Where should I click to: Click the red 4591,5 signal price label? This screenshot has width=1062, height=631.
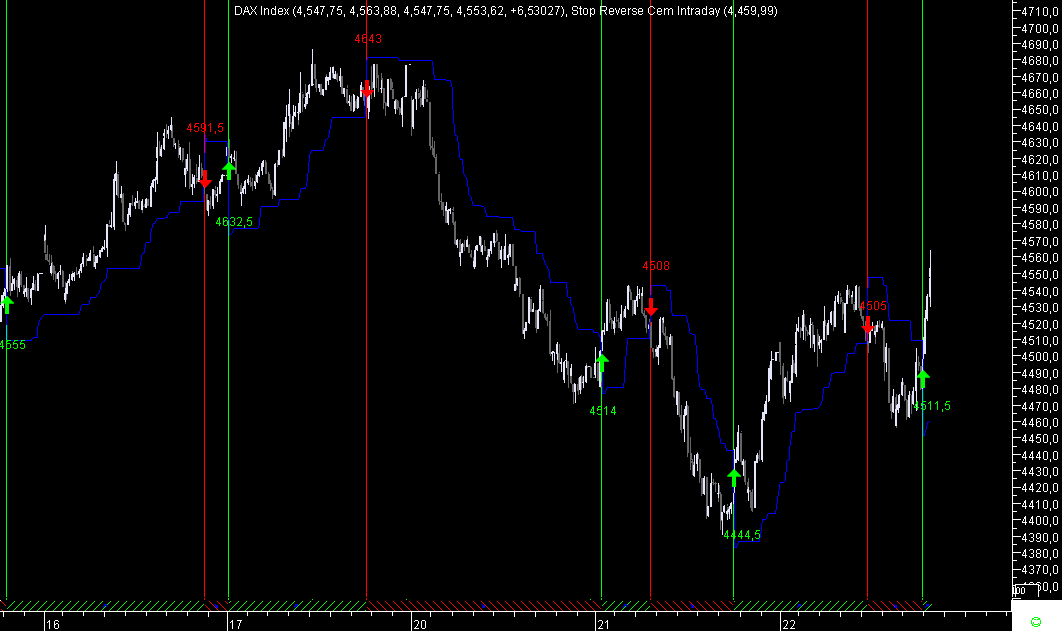pyautogui.click(x=205, y=128)
